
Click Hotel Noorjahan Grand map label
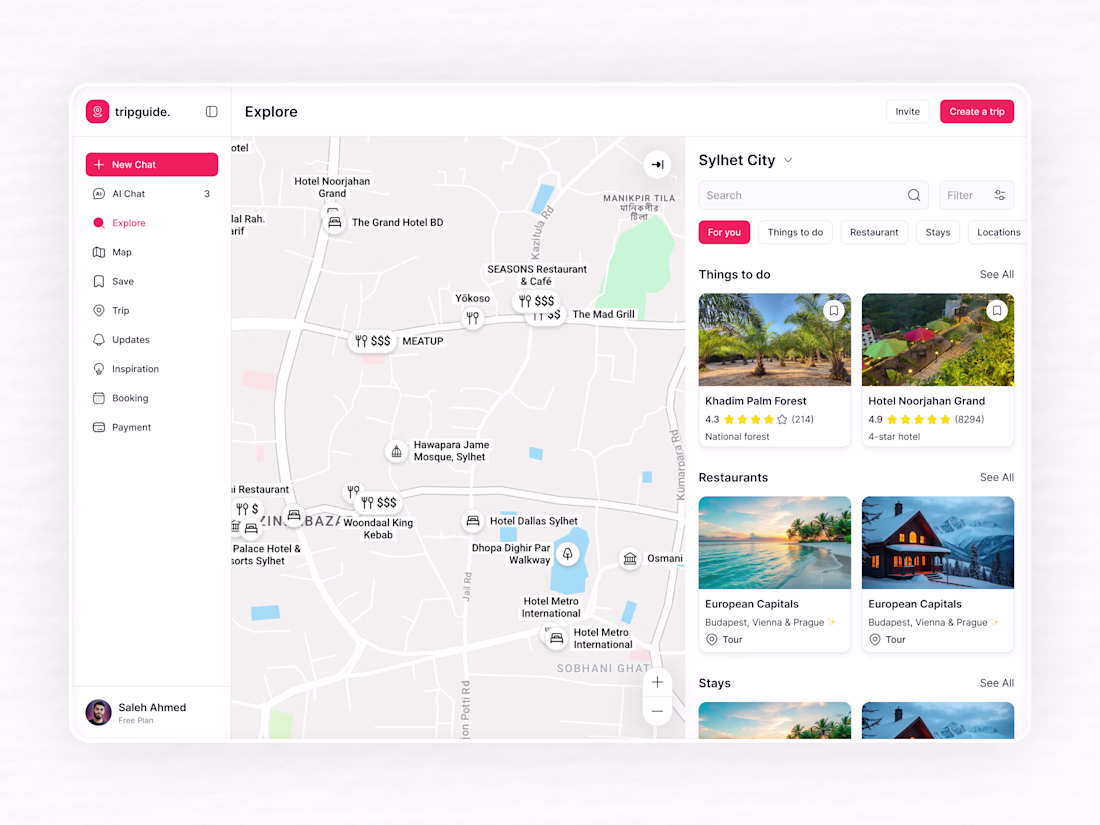click(332, 187)
